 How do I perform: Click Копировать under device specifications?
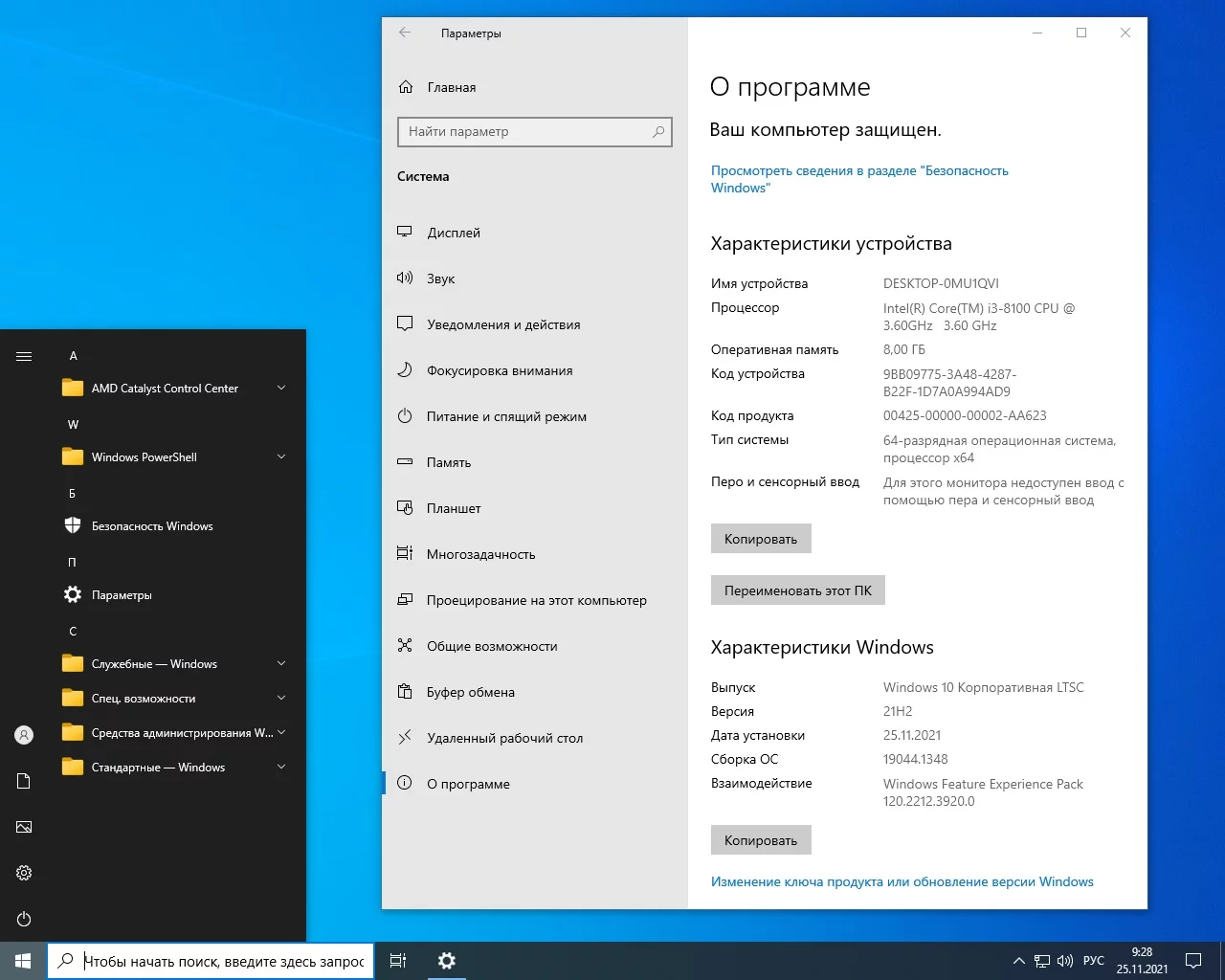coord(761,539)
